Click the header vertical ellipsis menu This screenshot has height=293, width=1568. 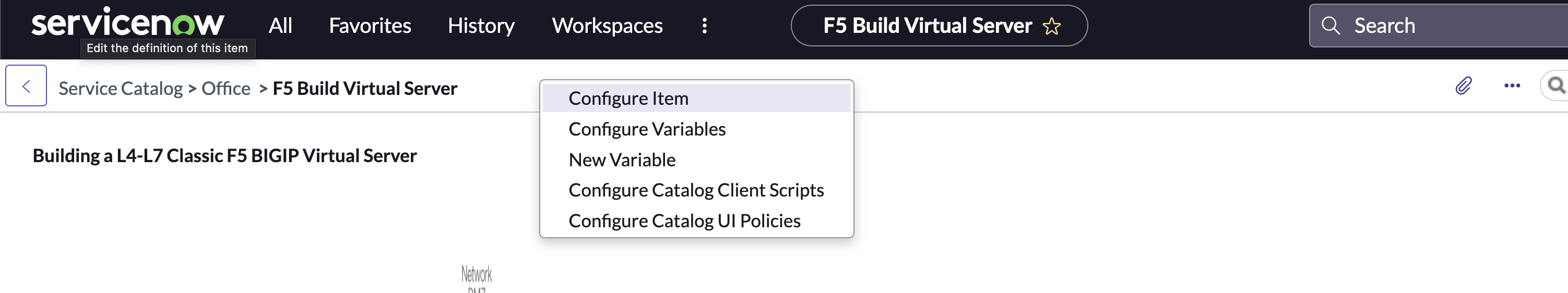point(704,26)
